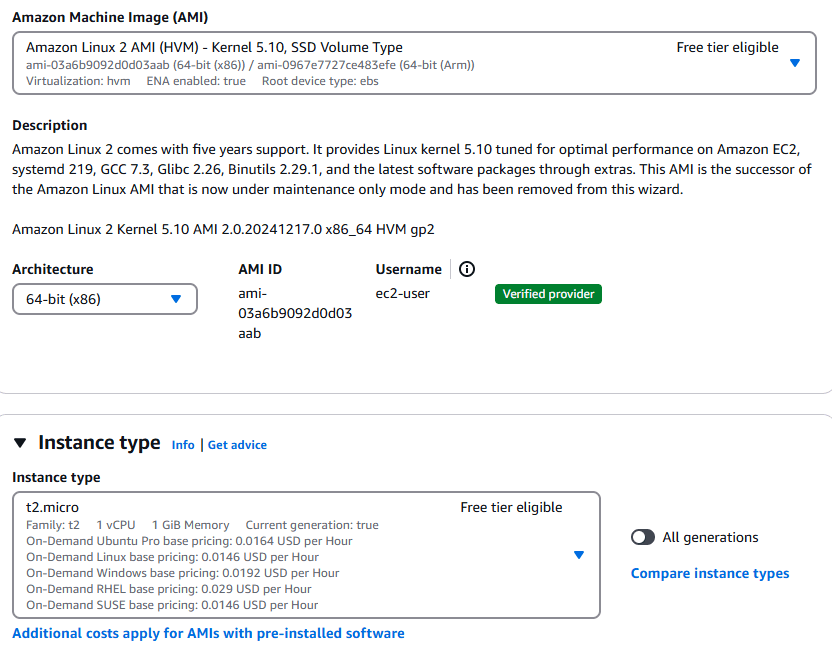Click the Info link beside Instance type
The height and width of the screenshot is (650, 832).
183,445
